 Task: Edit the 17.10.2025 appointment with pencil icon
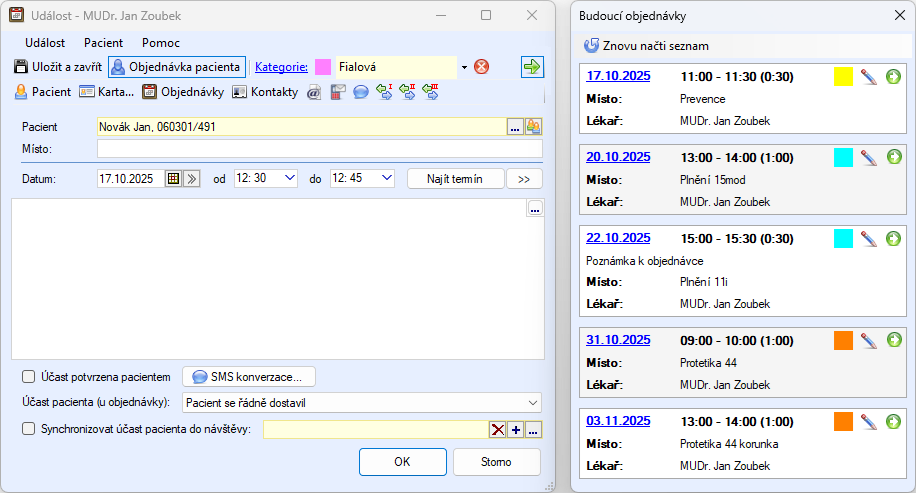coord(869,76)
